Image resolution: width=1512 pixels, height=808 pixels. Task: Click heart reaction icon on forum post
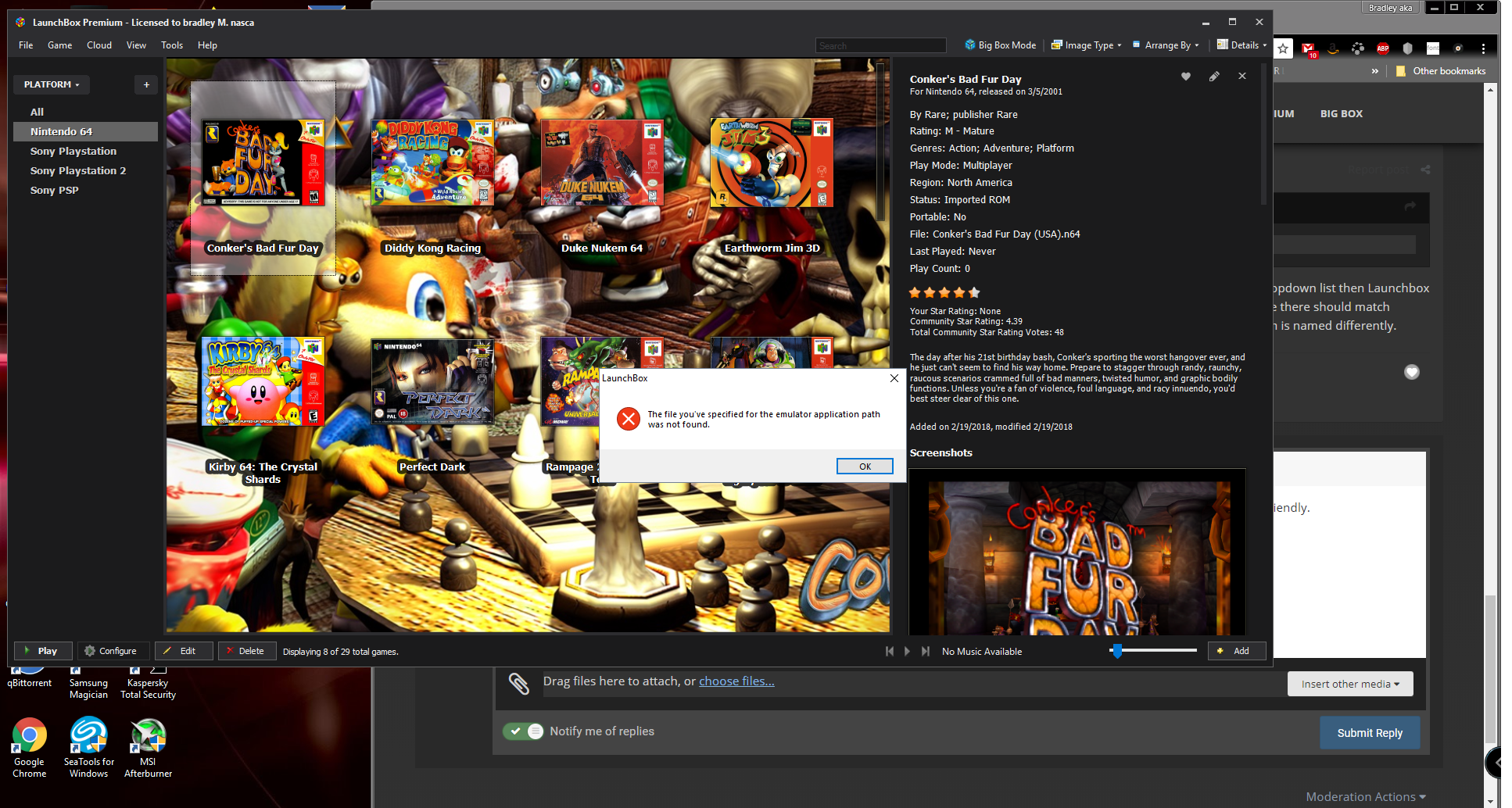pyautogui.click(x=1412, y=372)
